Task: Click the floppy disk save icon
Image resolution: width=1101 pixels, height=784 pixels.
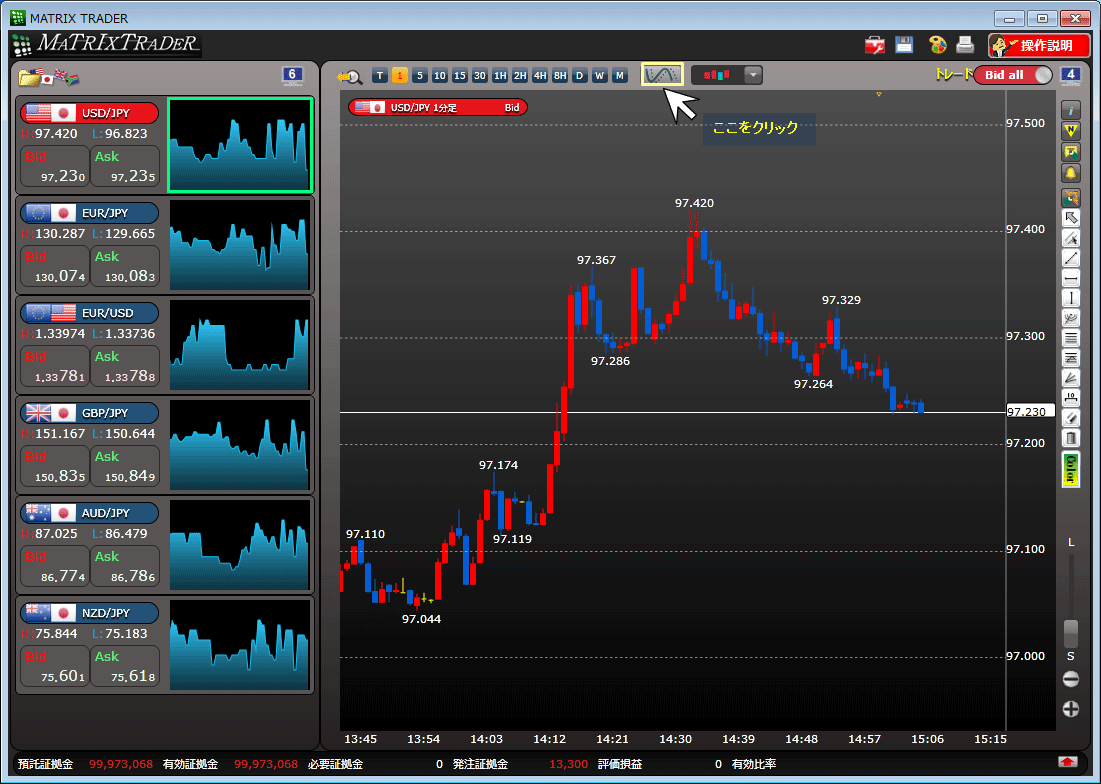Action: (x=904, y=45)
